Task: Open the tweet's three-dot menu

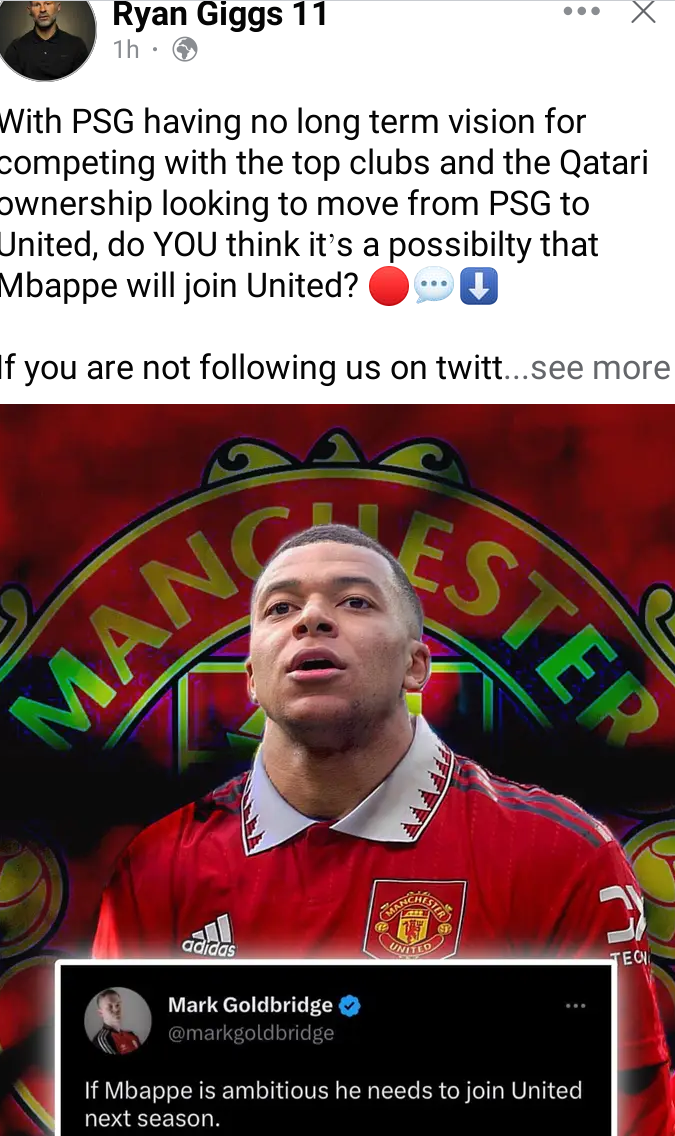Action: pos(576,1006)
